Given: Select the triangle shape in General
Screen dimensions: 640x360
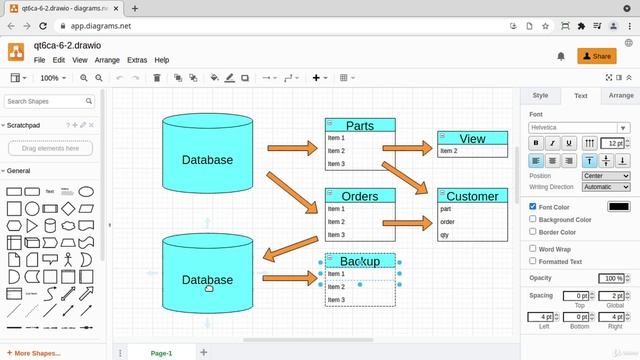Looking at the screenshot, I should (32, 226).
